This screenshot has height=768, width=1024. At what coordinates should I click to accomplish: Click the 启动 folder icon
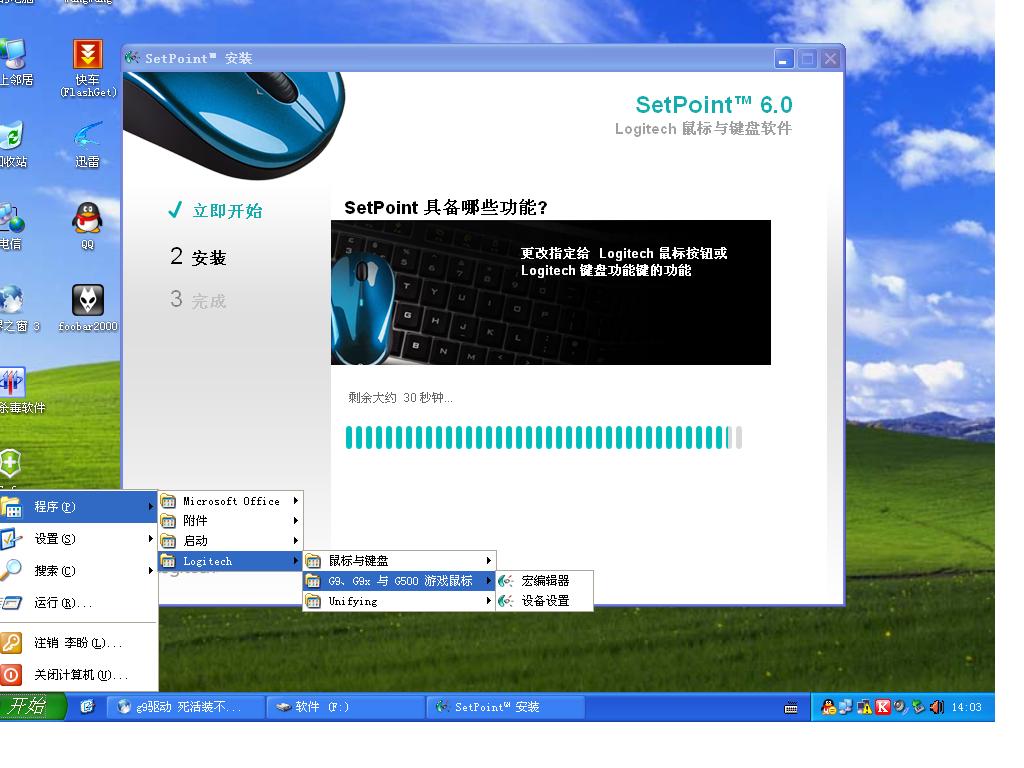tap(168, 541)
